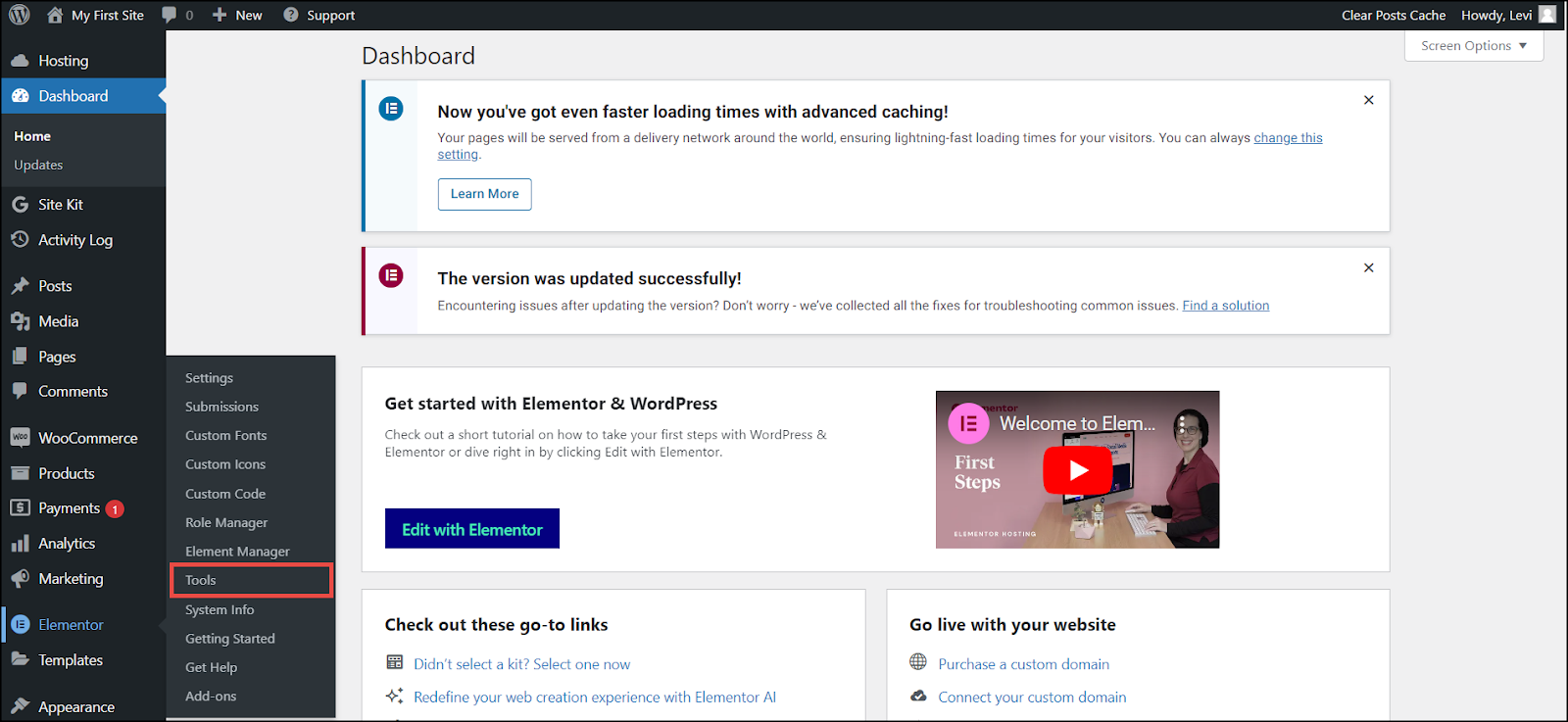
Task: Open Custom Fonts submenu item
Action: pyautogui.click(x=225, y=436)
